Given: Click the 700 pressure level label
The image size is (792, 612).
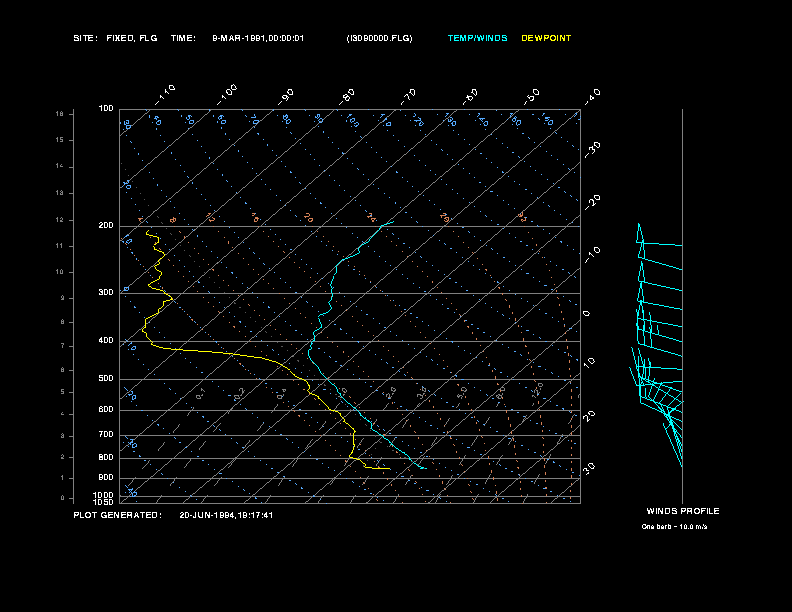Looking at the screenshot, I should (106, 434).
